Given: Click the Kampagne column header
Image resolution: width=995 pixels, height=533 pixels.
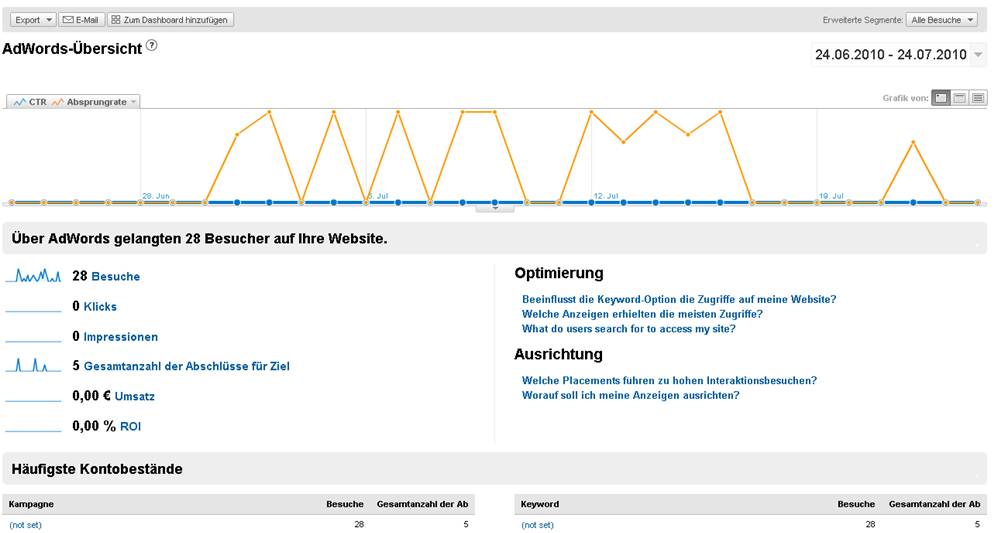Looking at the screenshot, I should 31,504.
